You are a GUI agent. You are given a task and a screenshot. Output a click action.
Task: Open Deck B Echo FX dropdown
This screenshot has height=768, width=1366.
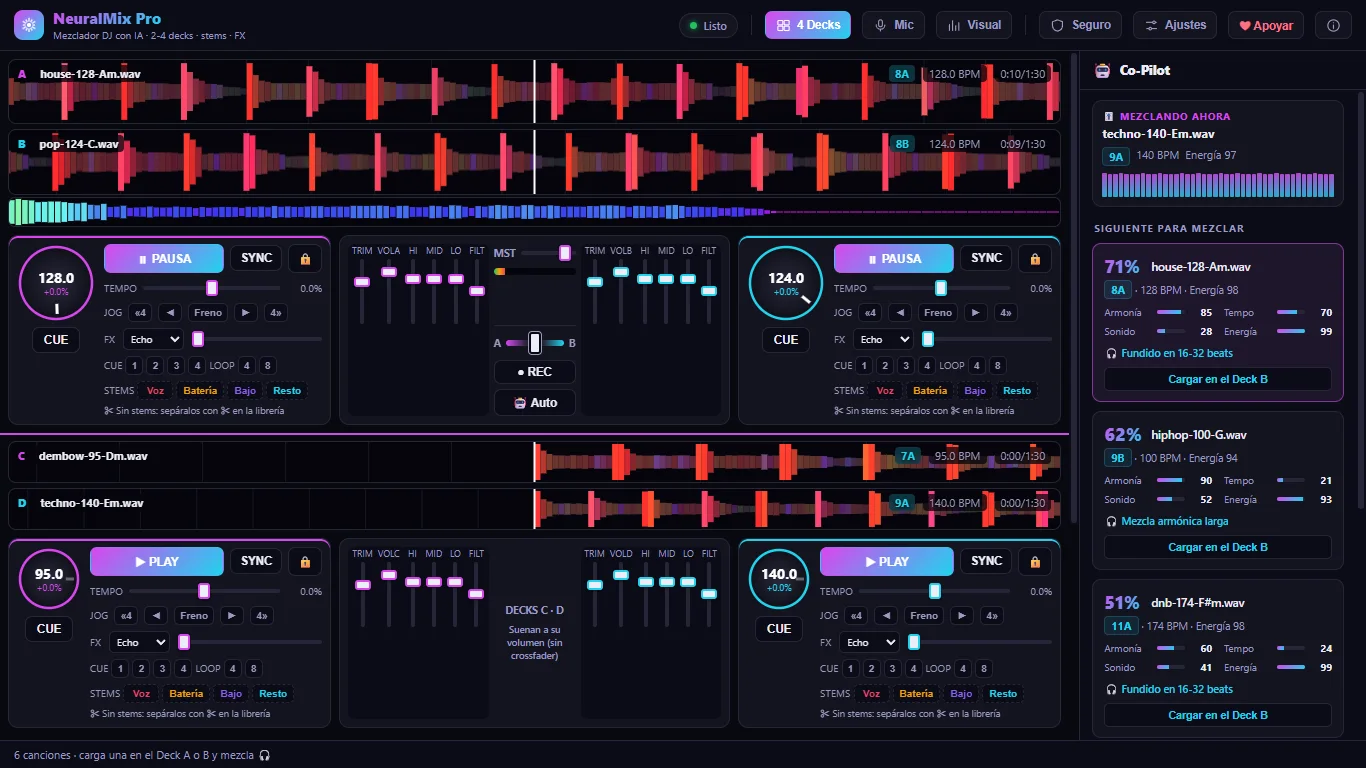[883, 340]
